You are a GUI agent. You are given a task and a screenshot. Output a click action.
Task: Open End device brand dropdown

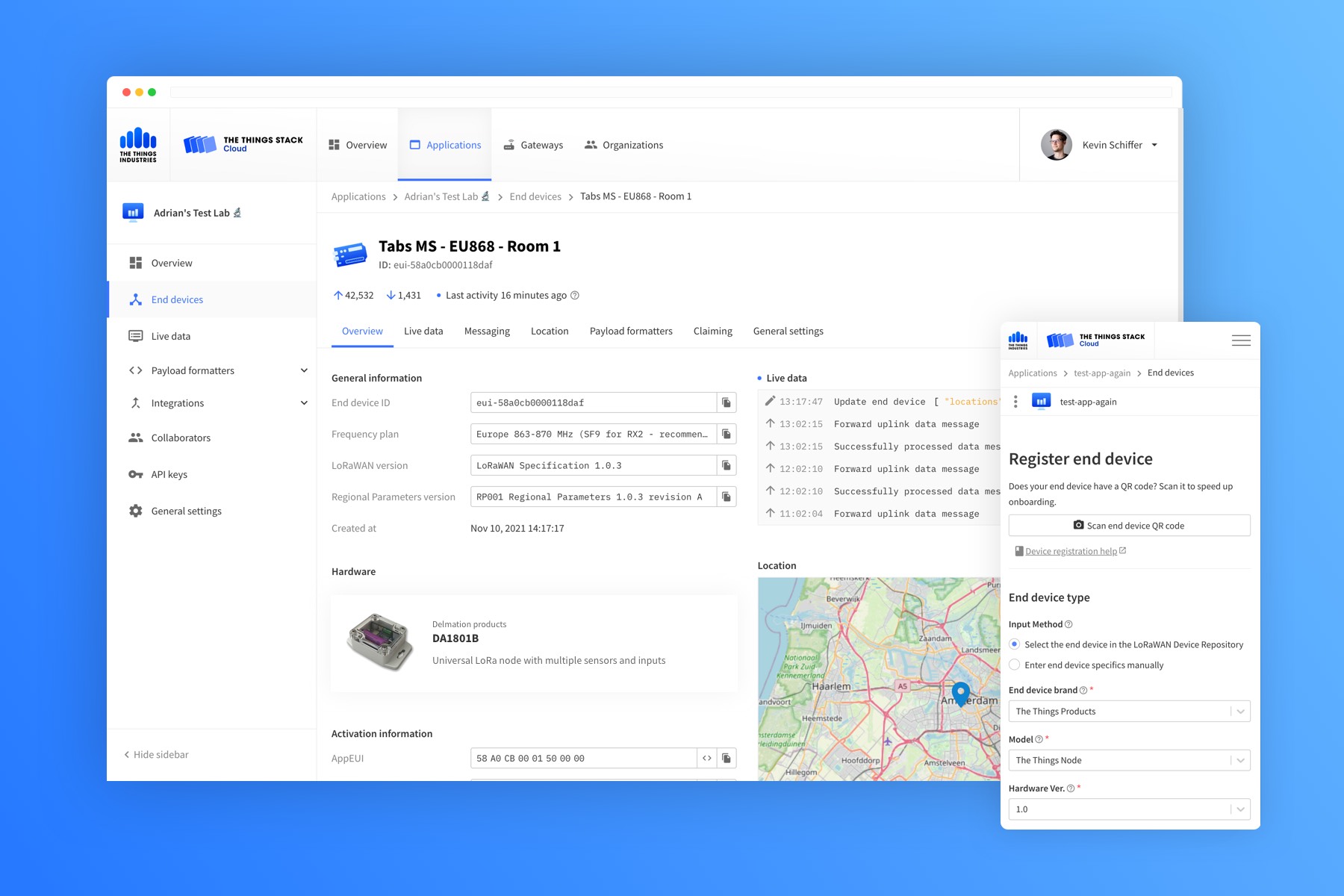point(1128,712)
